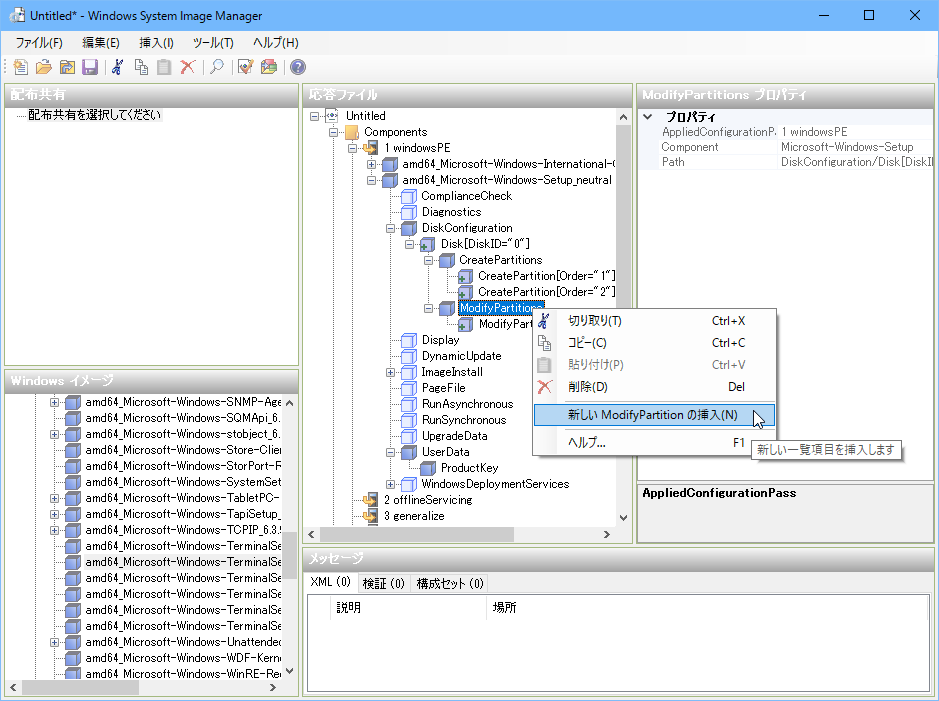Expand the amd64_Microsoft-Windows-TCPIP component
The height and width of the screenshot is (701, 939).
(x=54, y=530)
